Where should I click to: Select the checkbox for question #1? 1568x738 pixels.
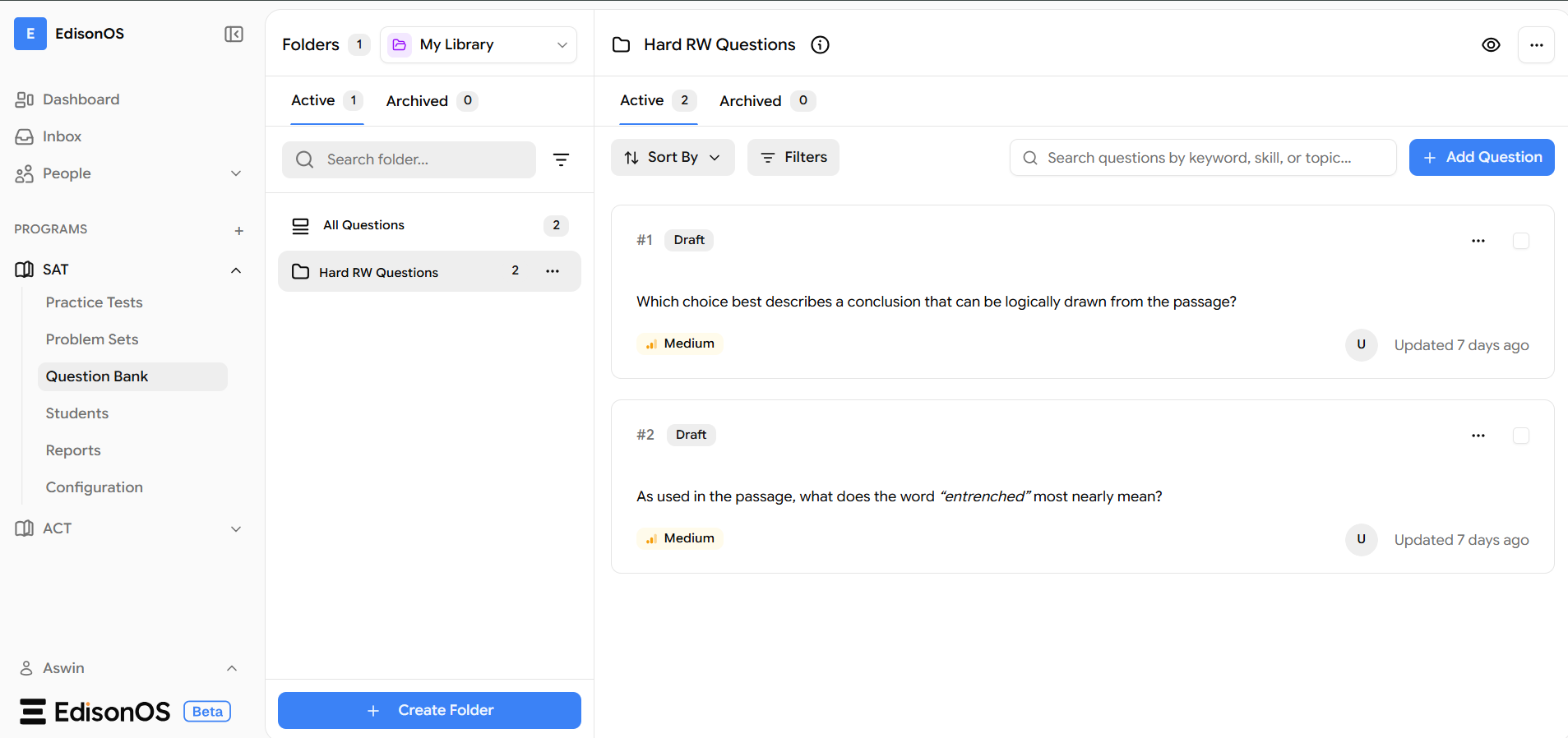1520,241
